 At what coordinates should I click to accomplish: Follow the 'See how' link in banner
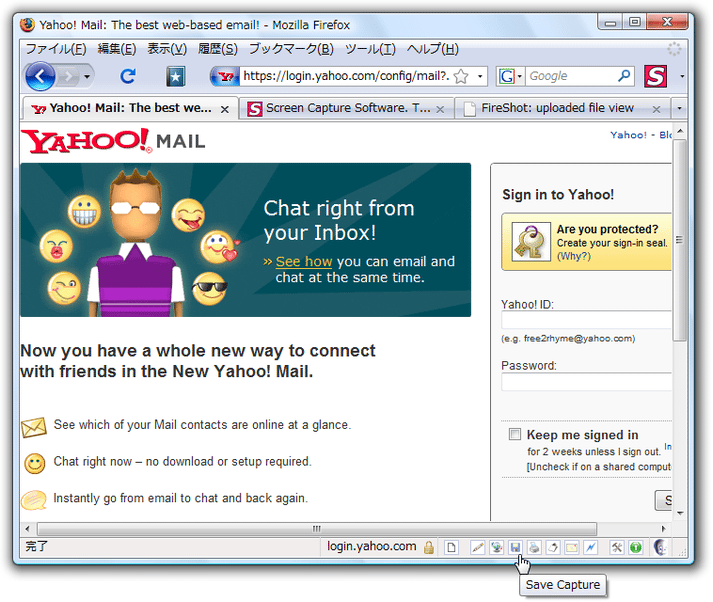tap(304, 261)
